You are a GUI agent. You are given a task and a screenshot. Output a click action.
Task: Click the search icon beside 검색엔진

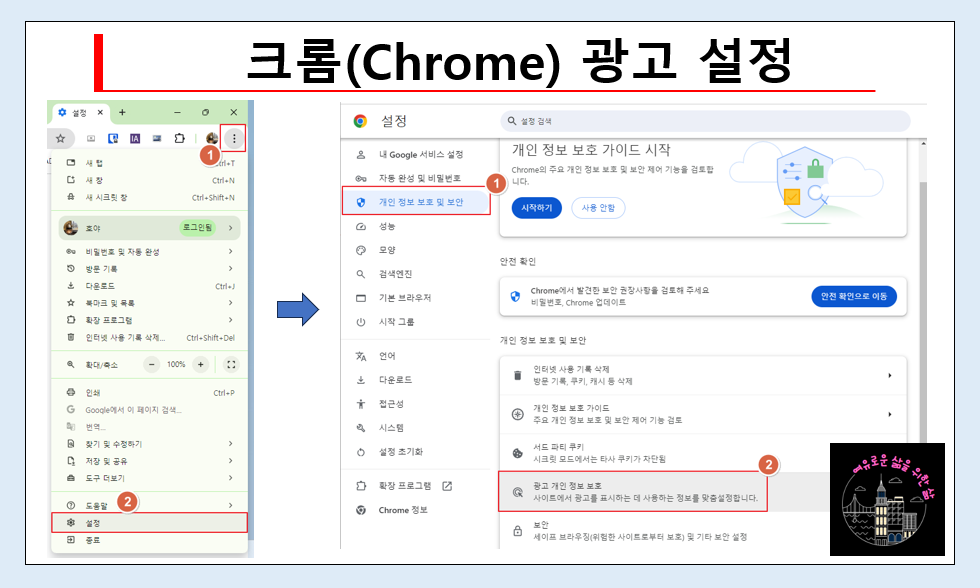tap(361, 274)
